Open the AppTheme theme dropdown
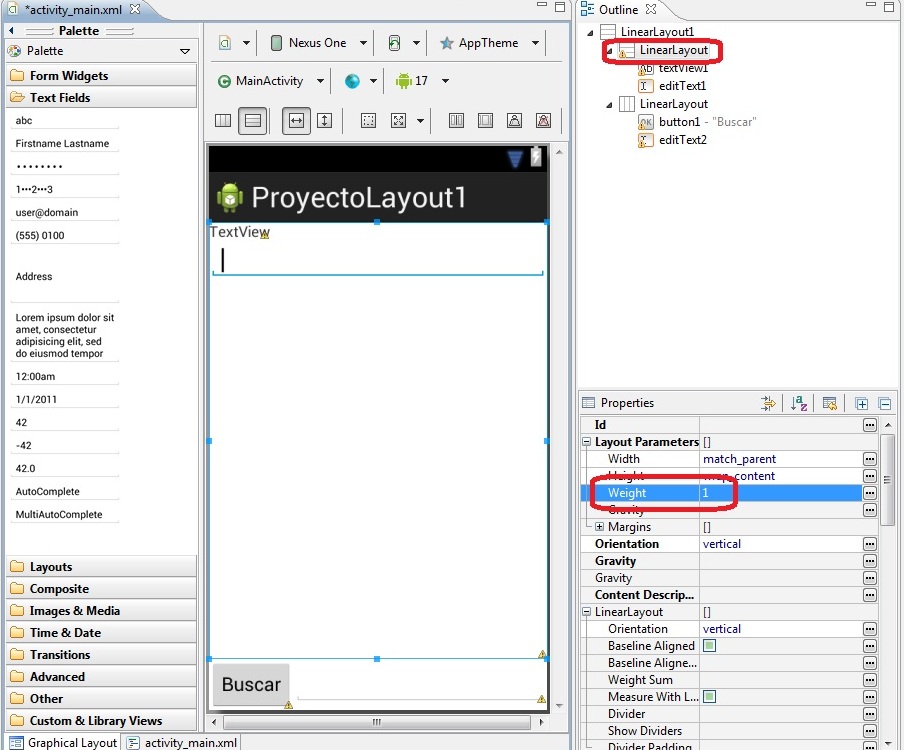Image resolution: width=904 pixels, height=750 pixels. tap(536, 43)
